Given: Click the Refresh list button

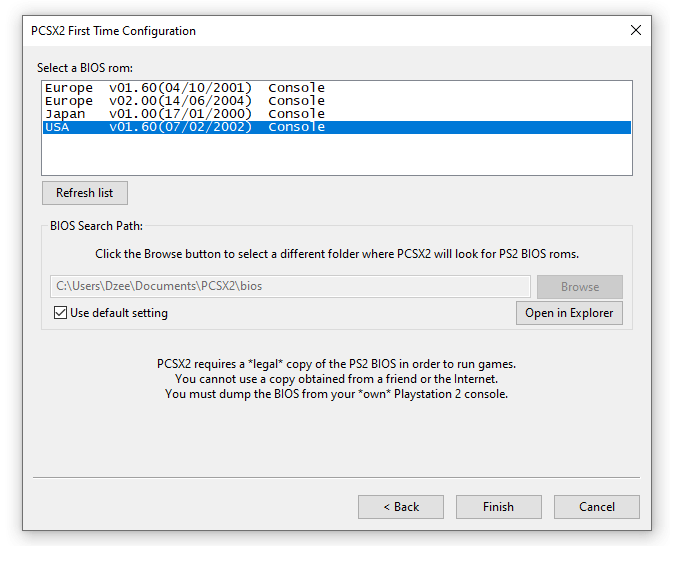Looking at the screenshot, I should [x=85, y=193].
